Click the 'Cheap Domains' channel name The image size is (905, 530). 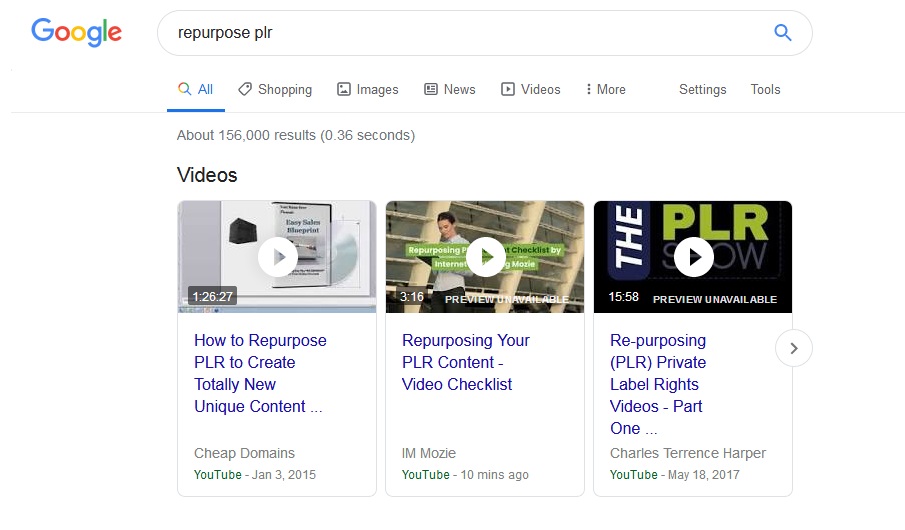click(244, 453)
